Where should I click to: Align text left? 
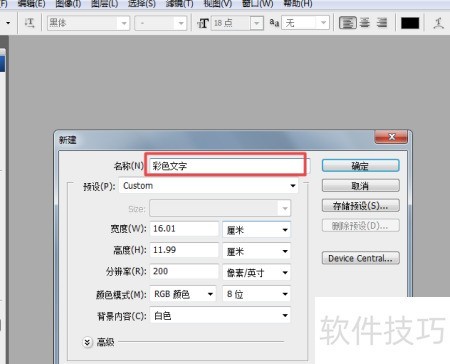(x=348, y=23)
